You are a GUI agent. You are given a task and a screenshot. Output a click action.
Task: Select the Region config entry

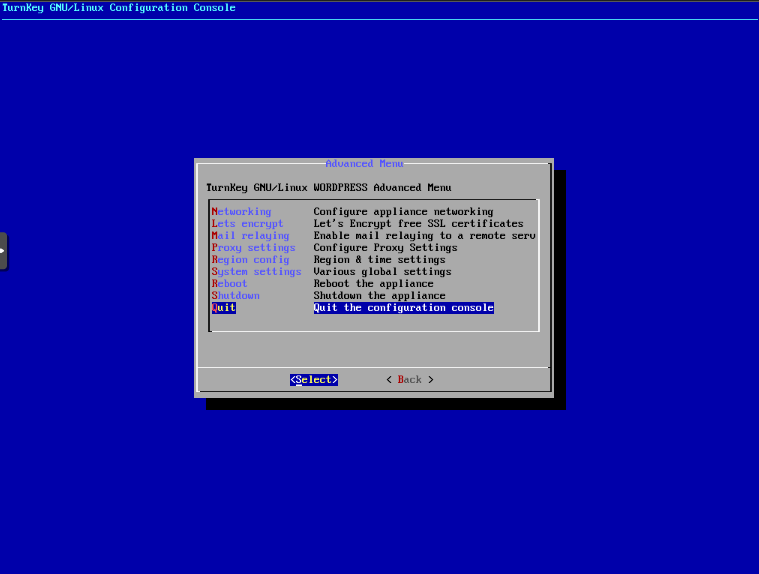point(250,260)
